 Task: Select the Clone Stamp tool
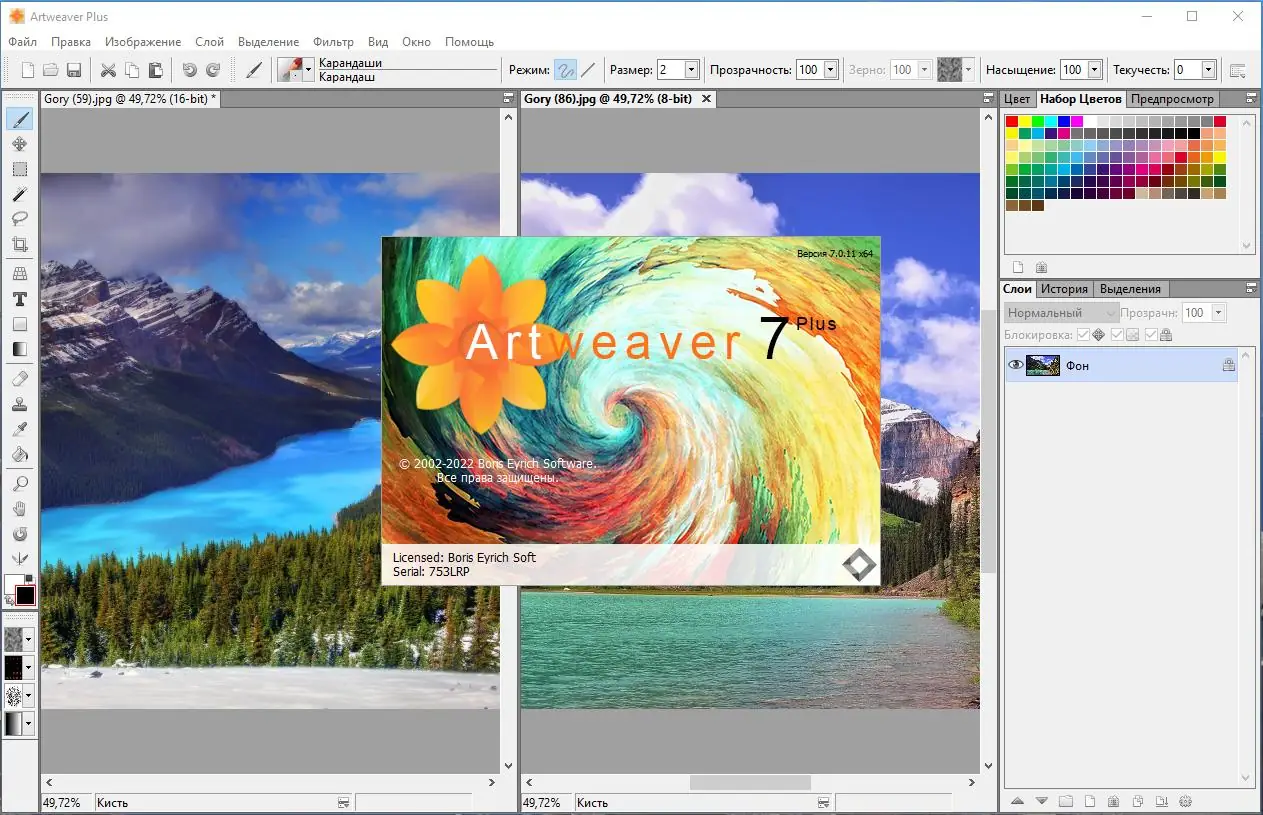tap(20, 404)
